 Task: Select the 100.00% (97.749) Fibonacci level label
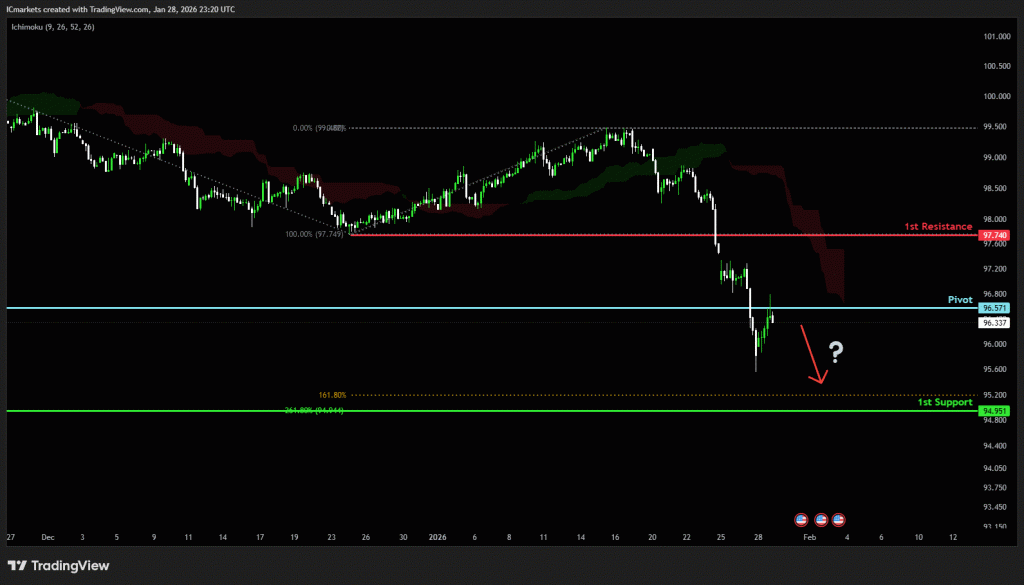tap(314, 233)
